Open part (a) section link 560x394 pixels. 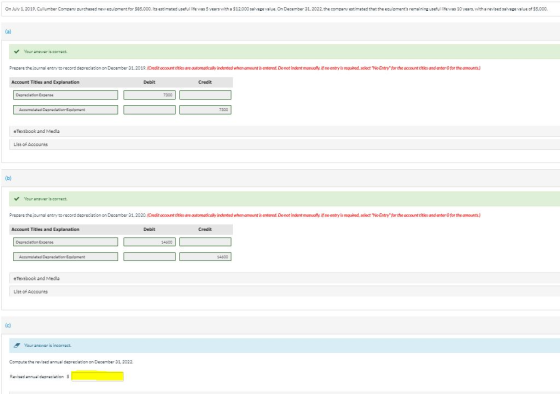pos(8,31)
